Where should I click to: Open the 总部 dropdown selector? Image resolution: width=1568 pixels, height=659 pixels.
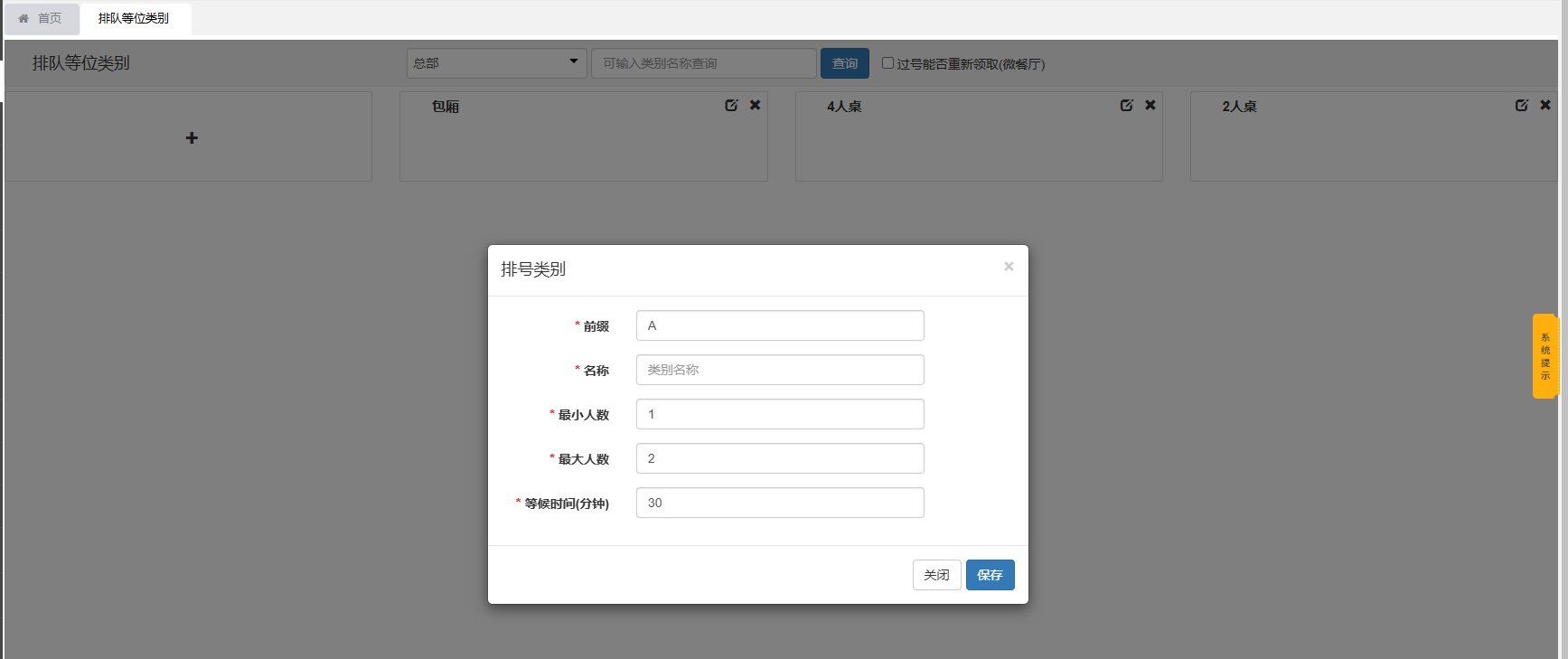pos(496,63)
